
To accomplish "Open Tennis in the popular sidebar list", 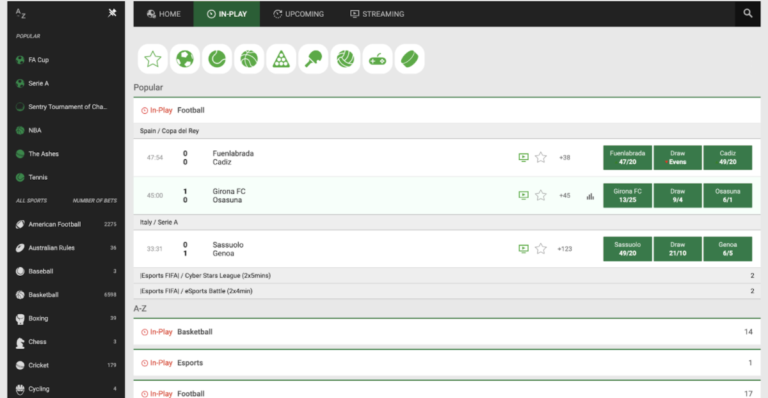I will coord(66,177).
